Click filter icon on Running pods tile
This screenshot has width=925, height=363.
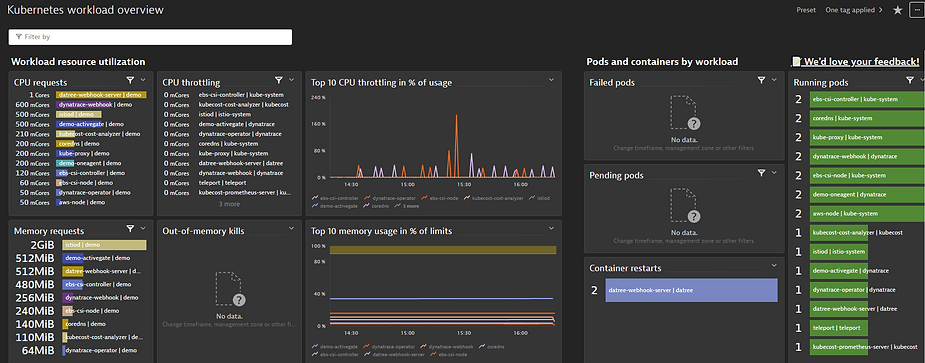coord(910,80)
